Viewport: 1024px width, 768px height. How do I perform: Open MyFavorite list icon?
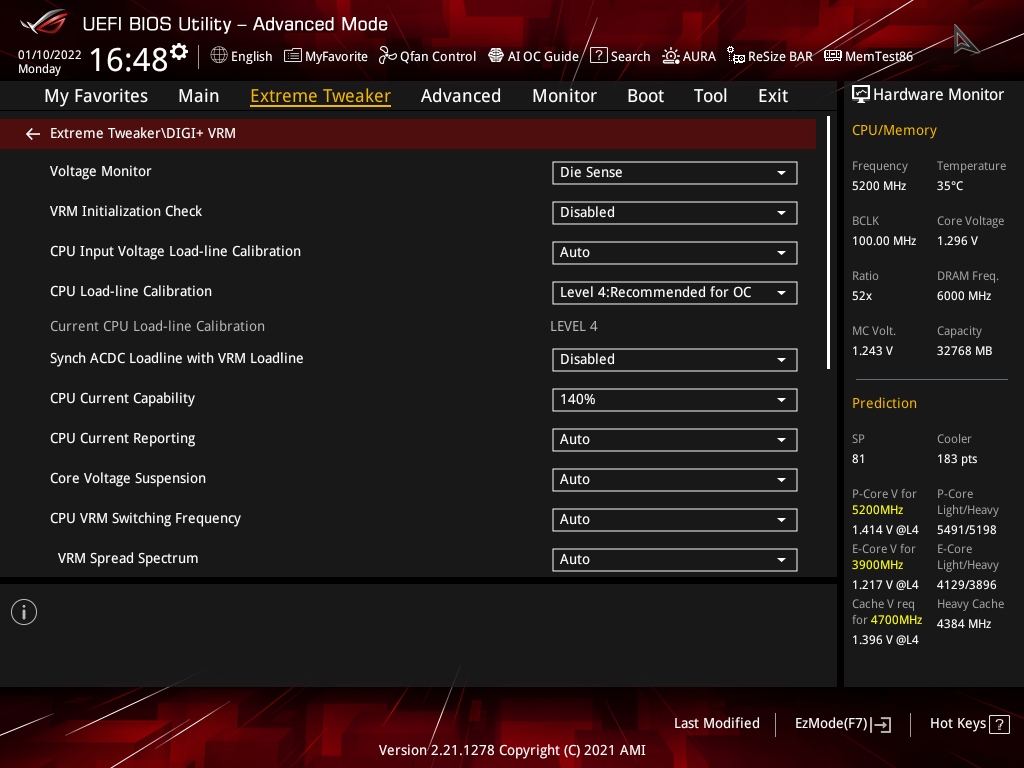(x=293, y=56)
